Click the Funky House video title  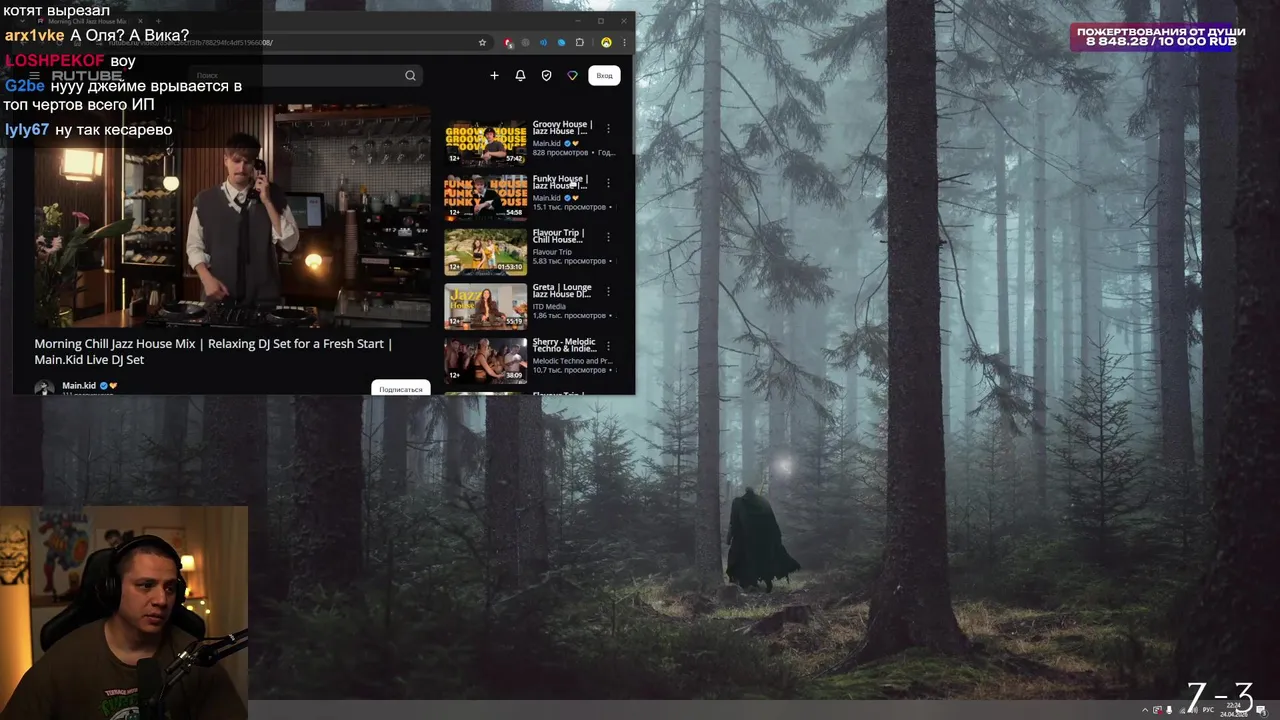coord(561,182)
